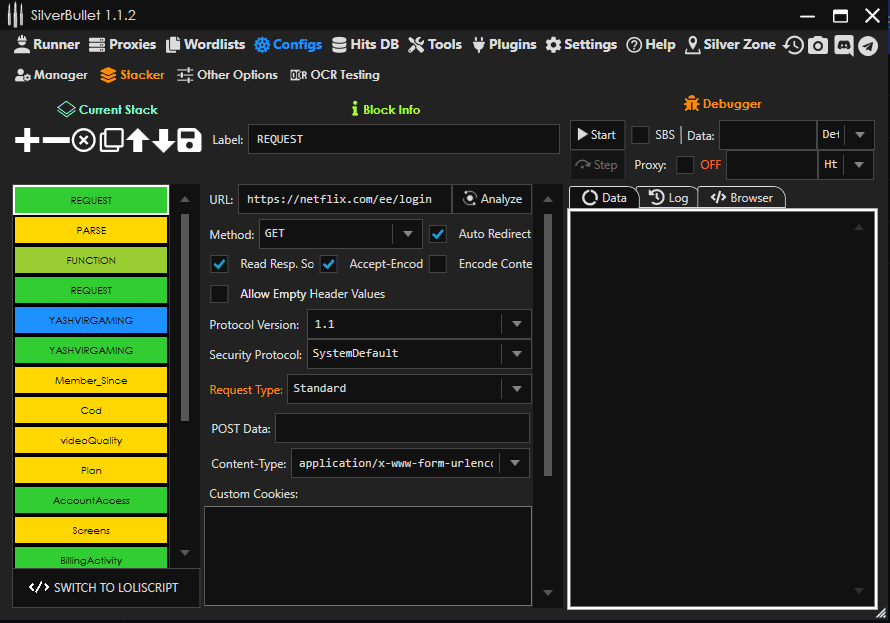Move the selected block up with arrow icon
This screenshot has width=890, height=623.
137,140
